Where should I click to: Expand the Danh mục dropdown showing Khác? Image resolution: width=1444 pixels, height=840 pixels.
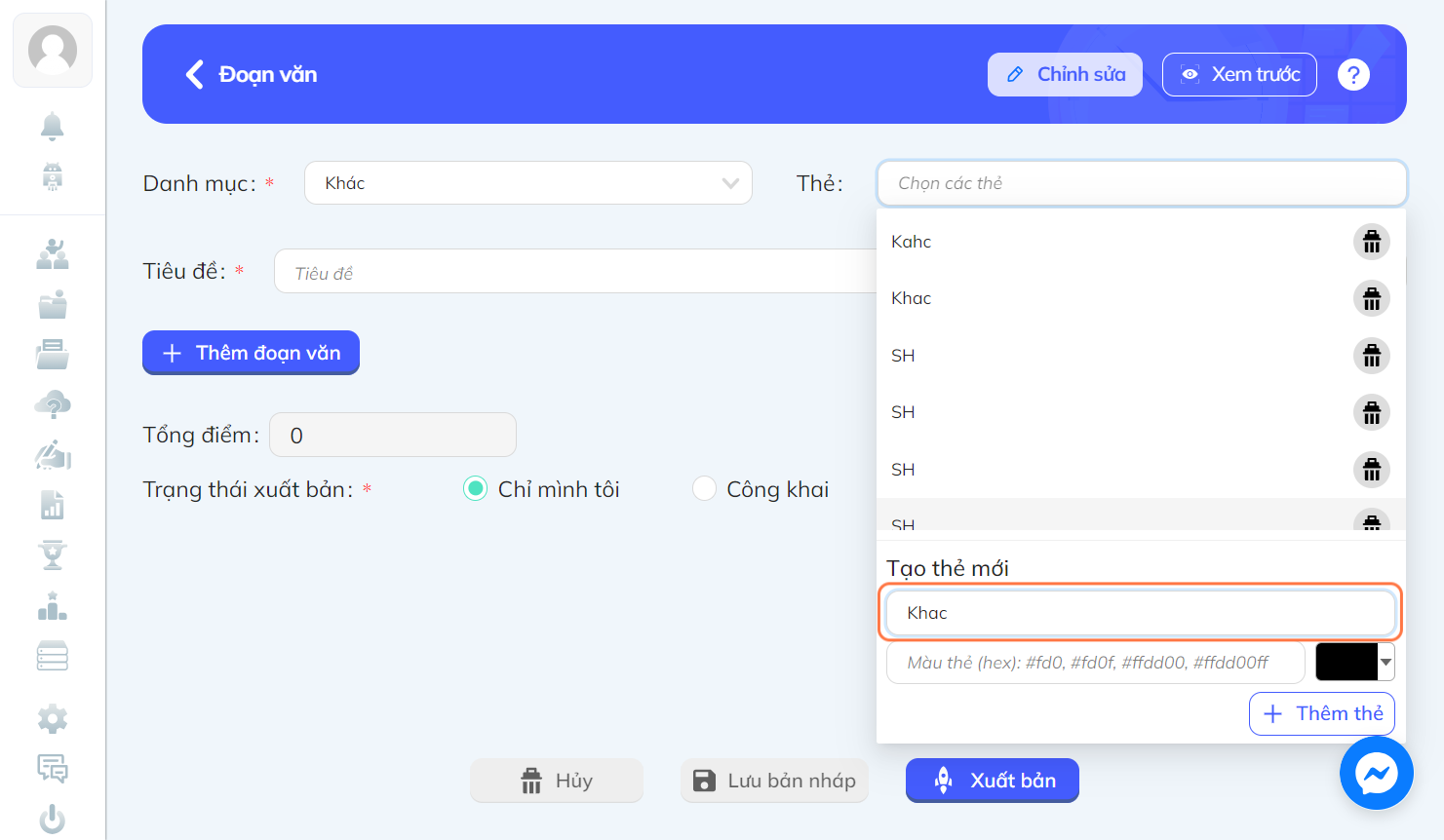528,183
